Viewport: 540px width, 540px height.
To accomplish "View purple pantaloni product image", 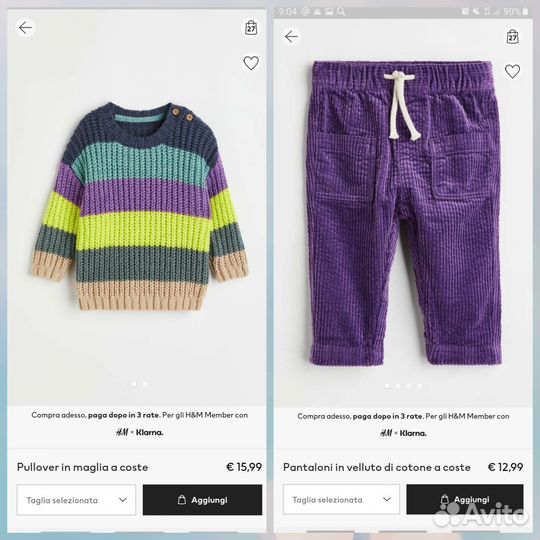I will tap(404, 212).
